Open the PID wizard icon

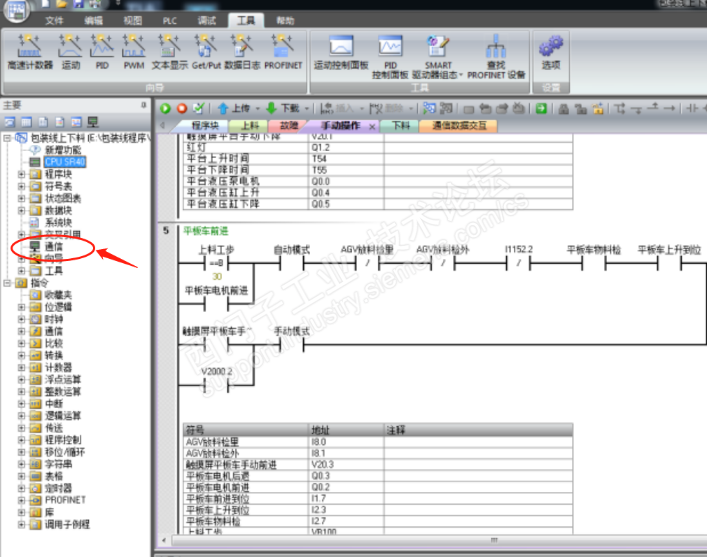click(102, 52)
